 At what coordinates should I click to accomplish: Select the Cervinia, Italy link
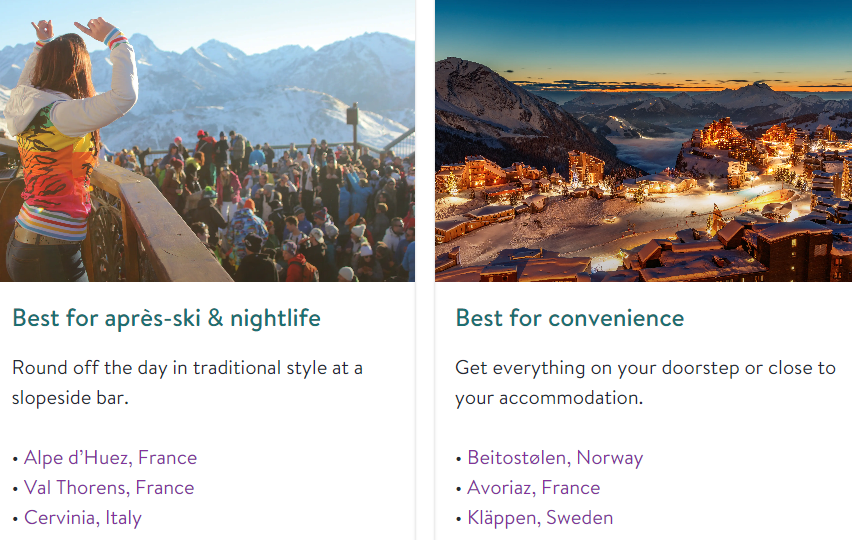tap(82, 518)
